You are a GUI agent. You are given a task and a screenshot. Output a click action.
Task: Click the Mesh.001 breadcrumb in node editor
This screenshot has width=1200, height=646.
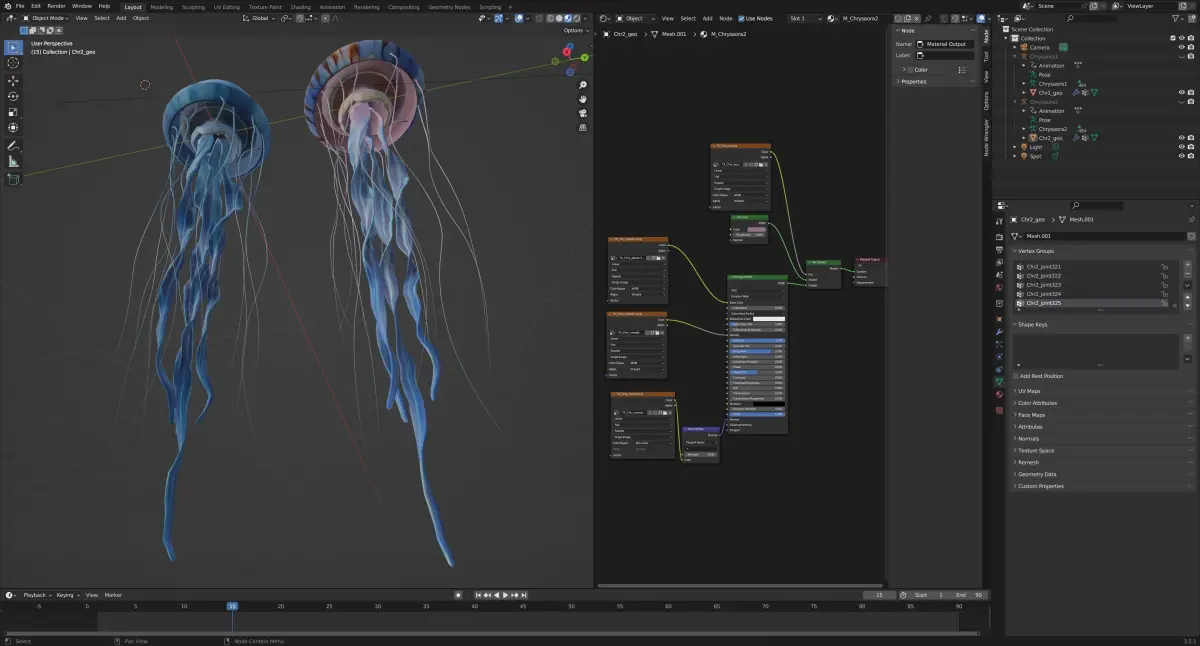coord(676,34)
